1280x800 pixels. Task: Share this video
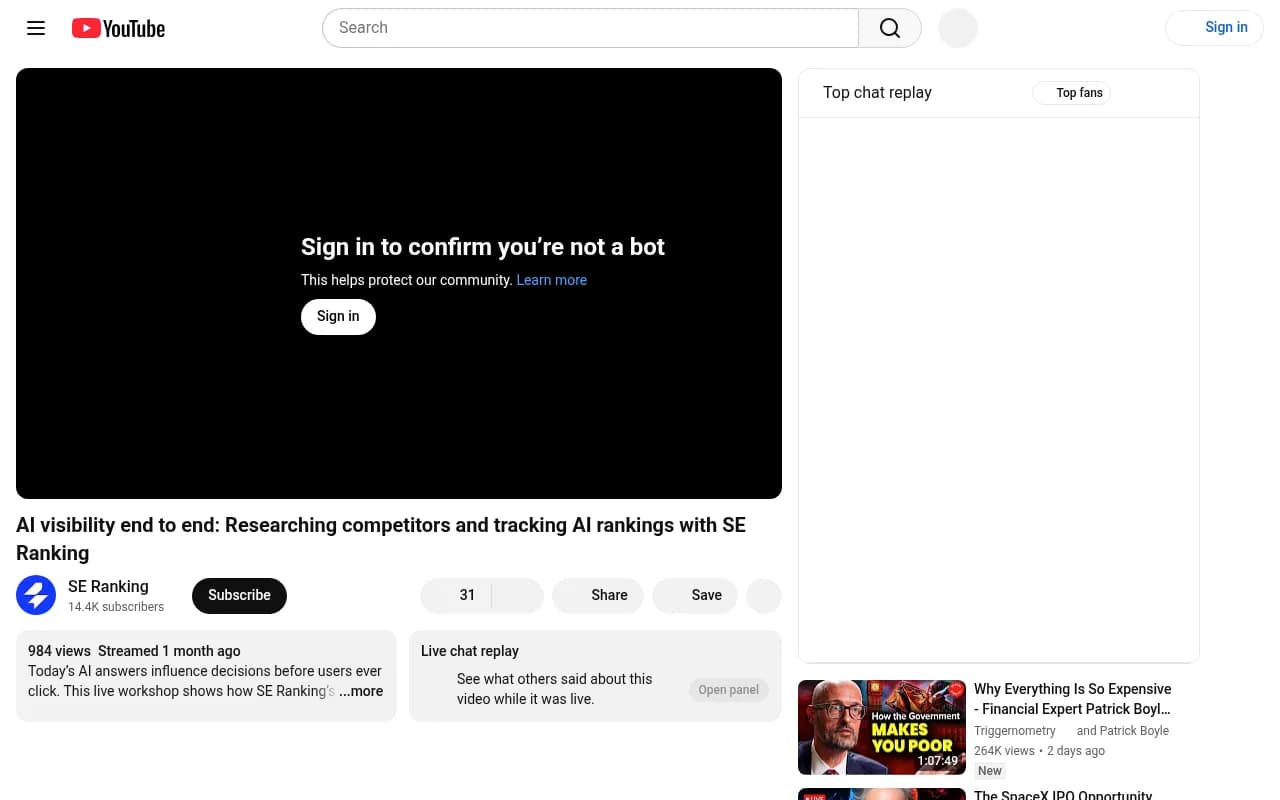(598, 595)
